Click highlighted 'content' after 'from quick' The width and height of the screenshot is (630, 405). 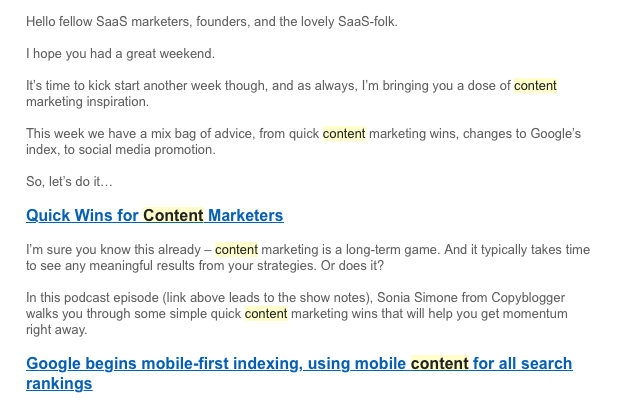[344, 133]
